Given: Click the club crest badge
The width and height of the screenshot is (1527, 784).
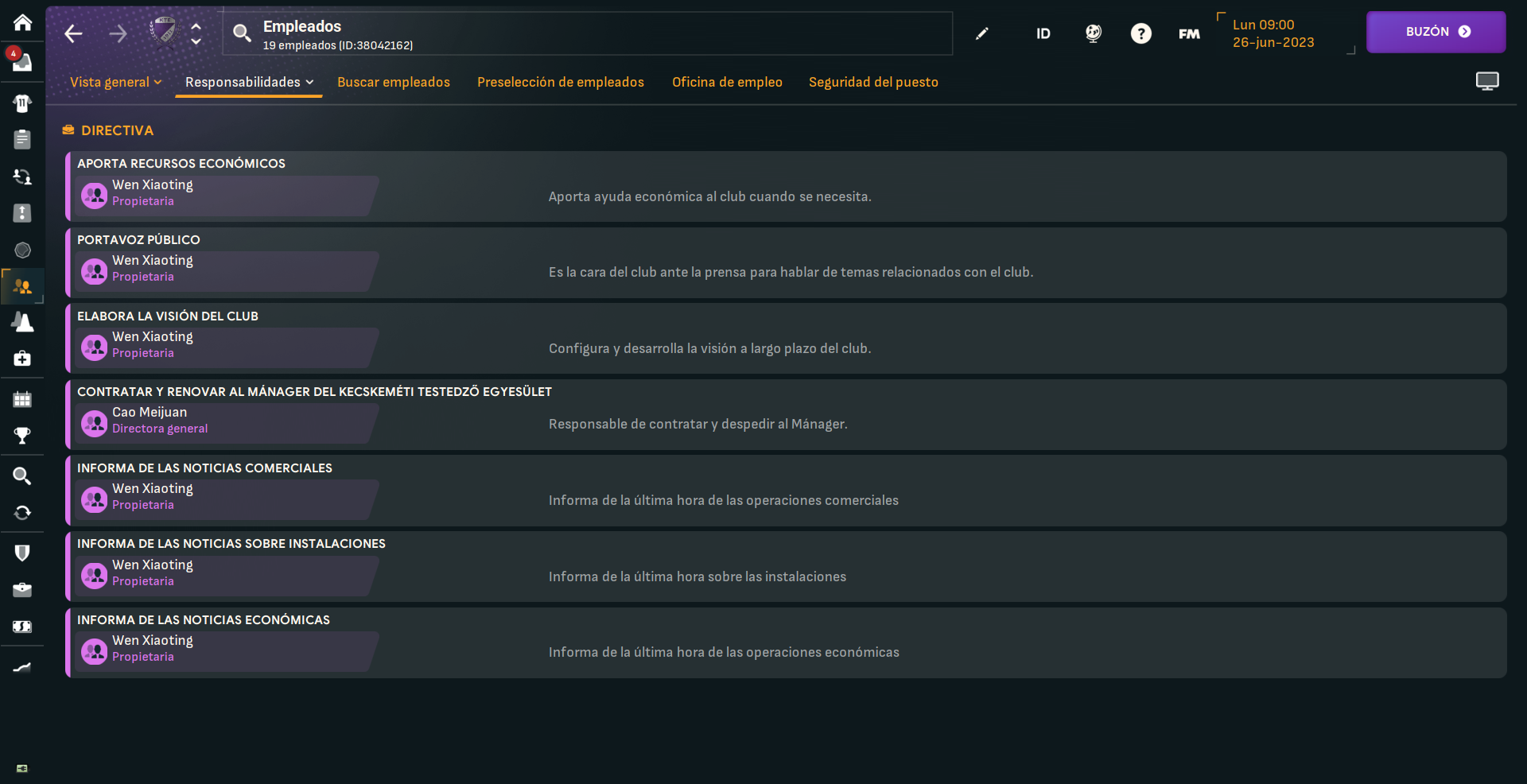Looking at the screenshot, I should pos(163,32).
